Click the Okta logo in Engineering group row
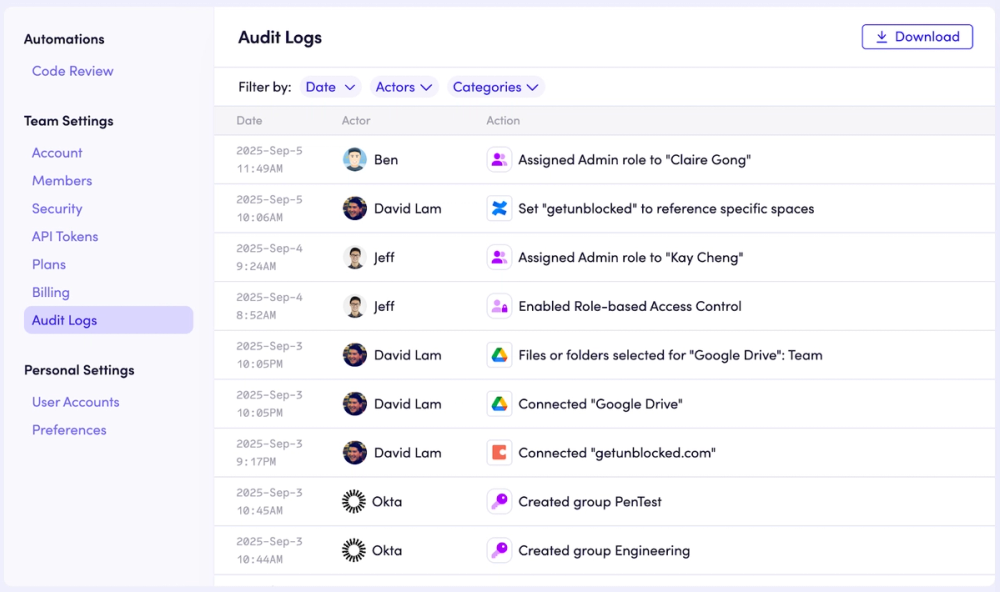Screen dimensions: 1000x592 click(354, 551)
